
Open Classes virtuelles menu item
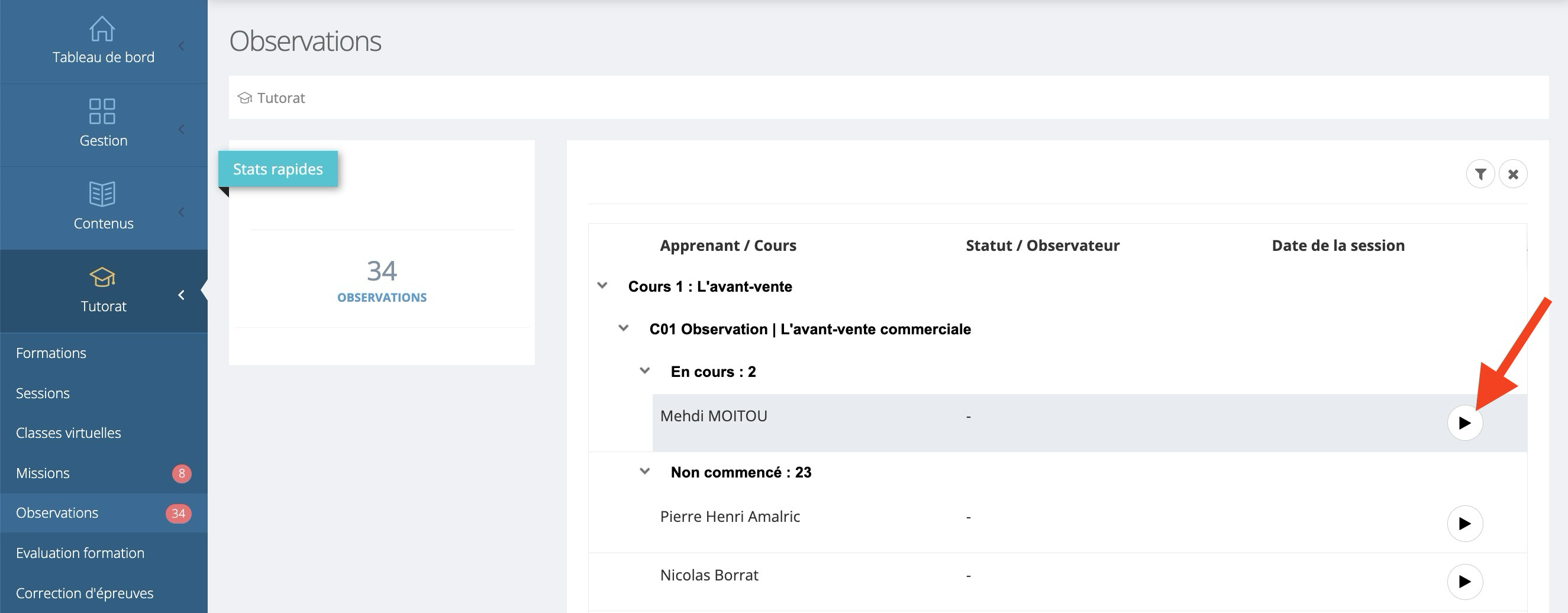click(x=68, y=433)
